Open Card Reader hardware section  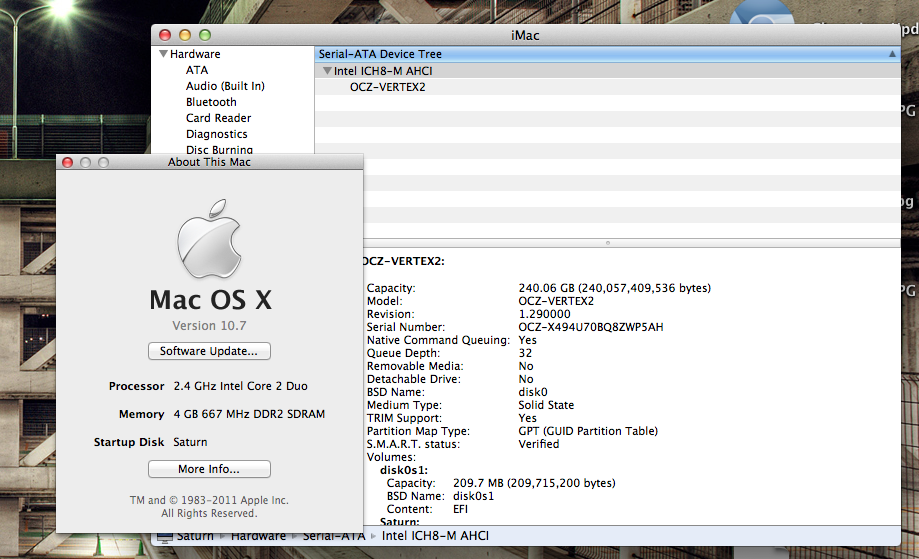218,118
